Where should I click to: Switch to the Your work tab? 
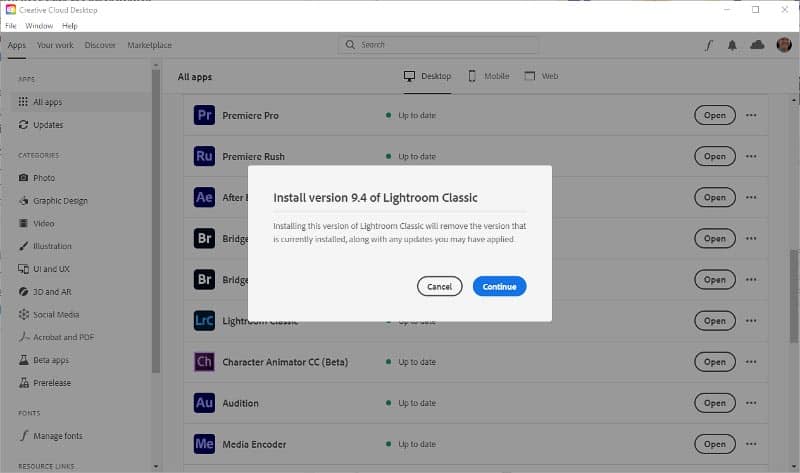55,45
